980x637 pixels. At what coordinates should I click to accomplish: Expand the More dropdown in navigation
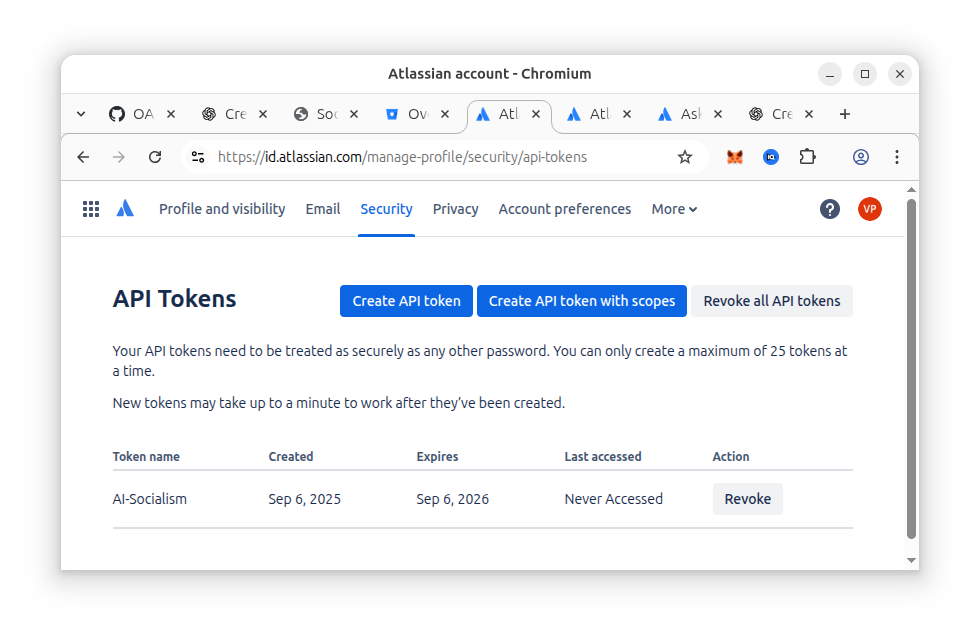[674, 209]
